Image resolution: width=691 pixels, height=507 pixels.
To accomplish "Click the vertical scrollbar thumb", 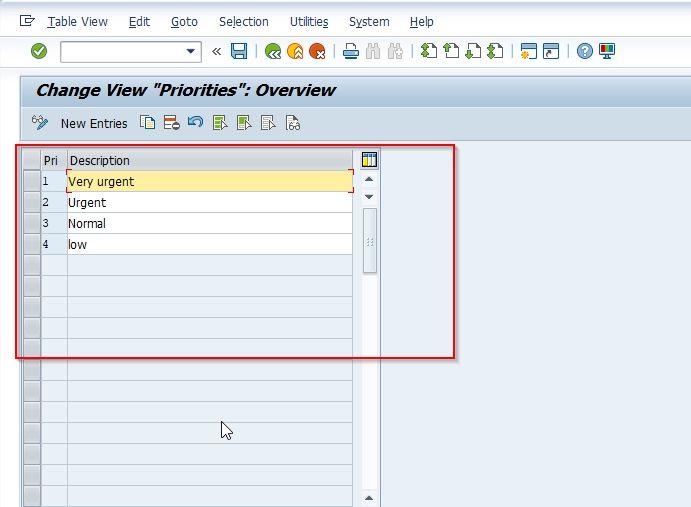I will click(370, 241).
